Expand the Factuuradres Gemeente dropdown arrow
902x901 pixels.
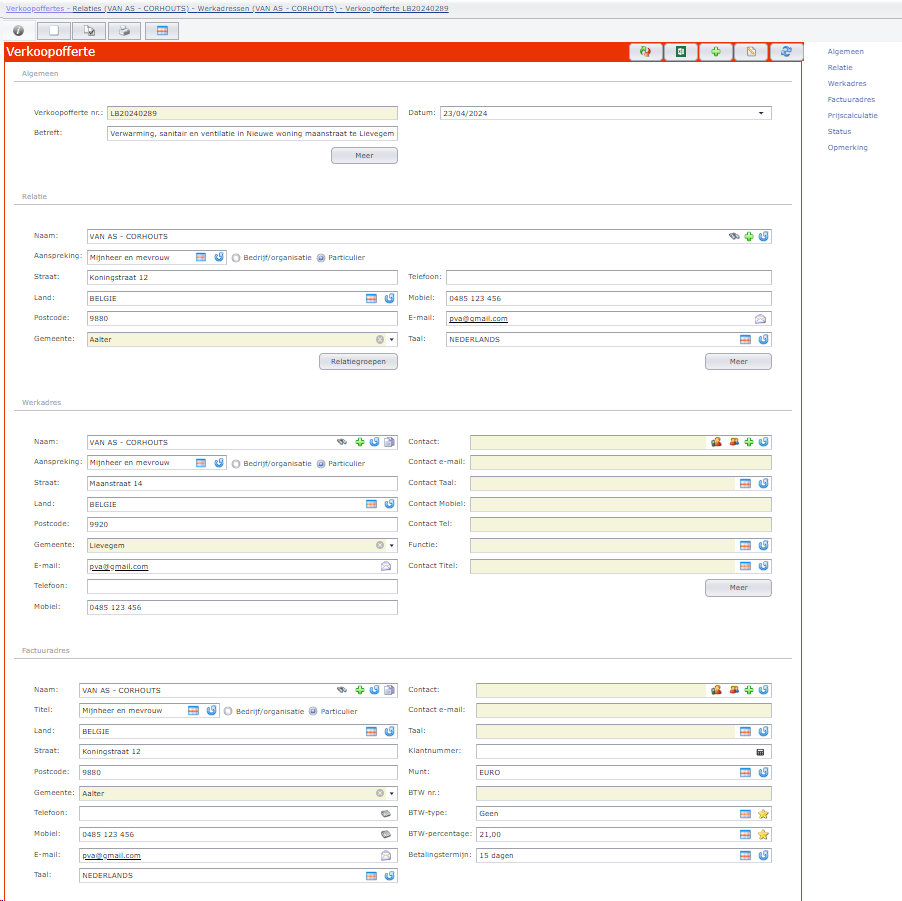click(392, 793)
